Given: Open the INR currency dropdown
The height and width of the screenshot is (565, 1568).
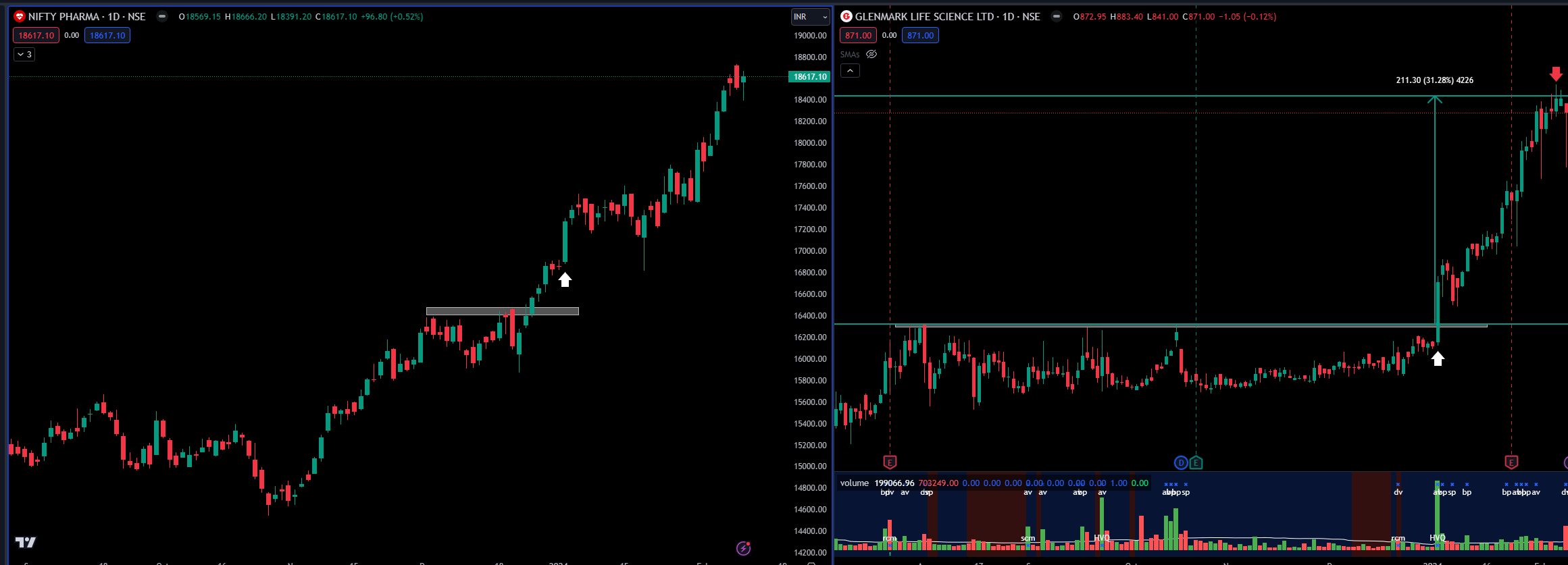Looking at the screenshot, I should pos(811,17).
